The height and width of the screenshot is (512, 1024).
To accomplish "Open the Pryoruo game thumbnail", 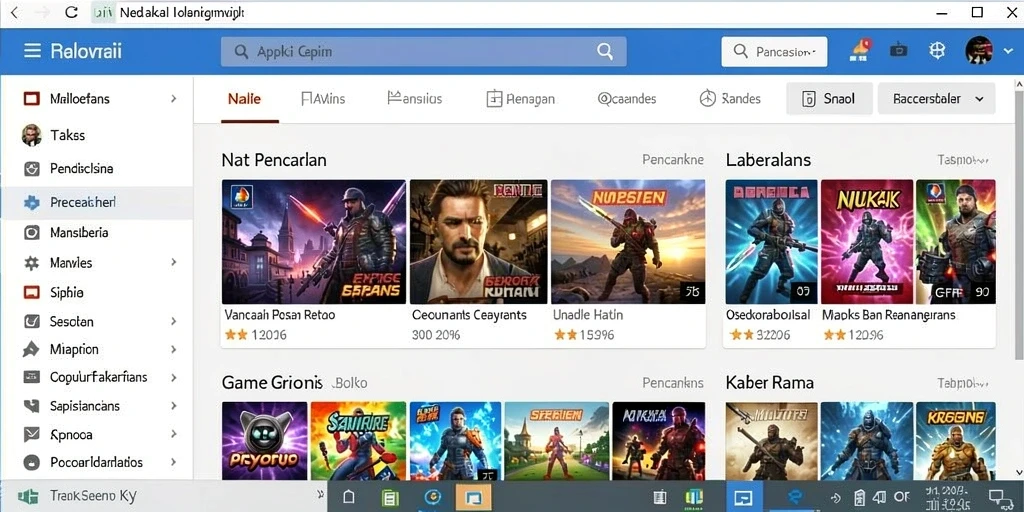I will click(264, 441).
